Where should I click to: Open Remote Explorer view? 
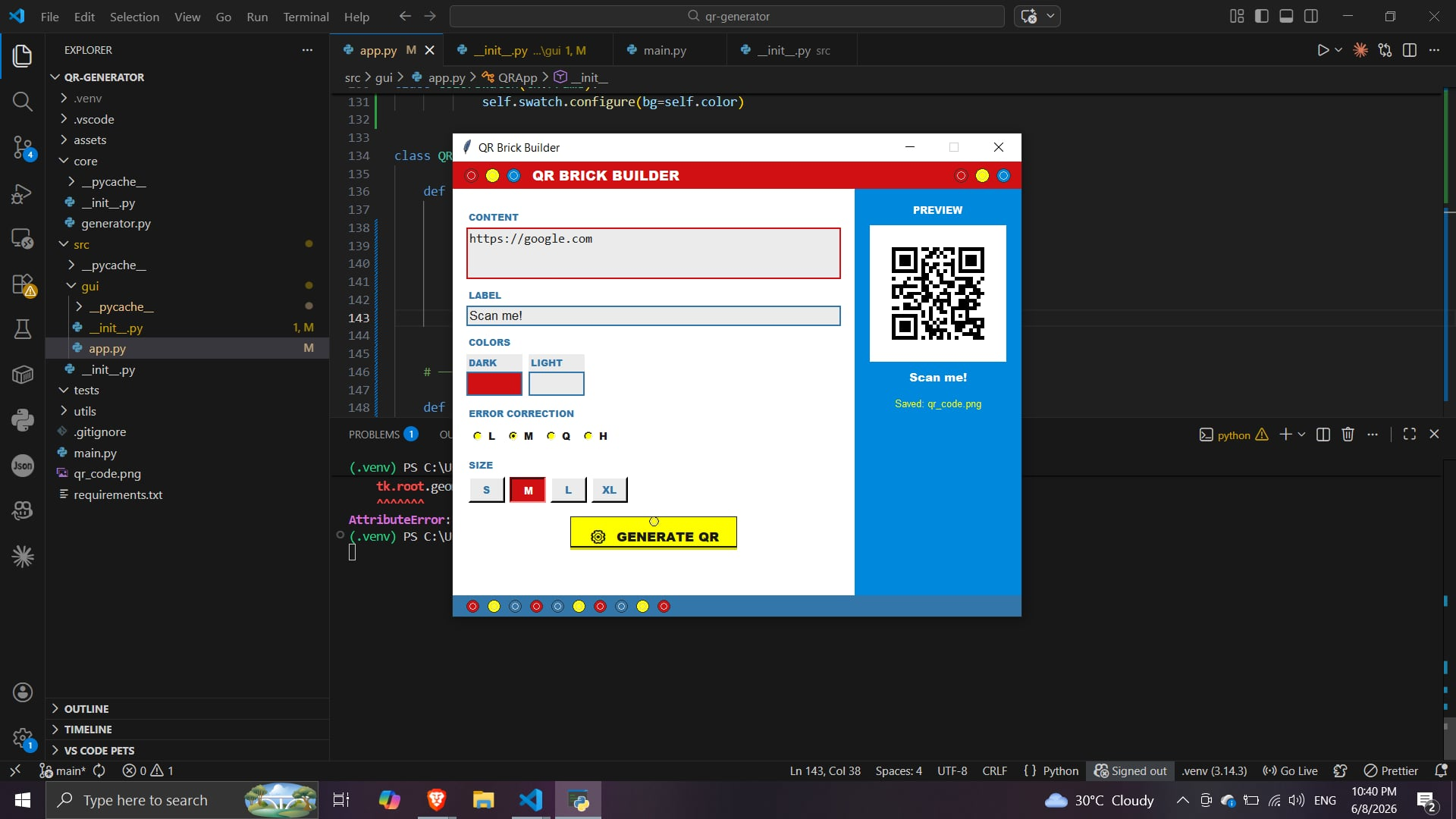tap(22, 239)
